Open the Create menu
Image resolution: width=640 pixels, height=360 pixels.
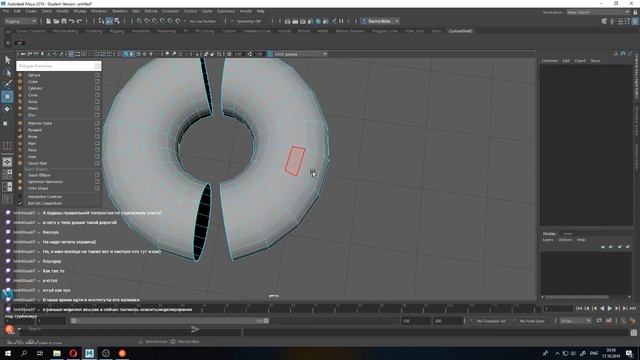(x=31, y=11)
